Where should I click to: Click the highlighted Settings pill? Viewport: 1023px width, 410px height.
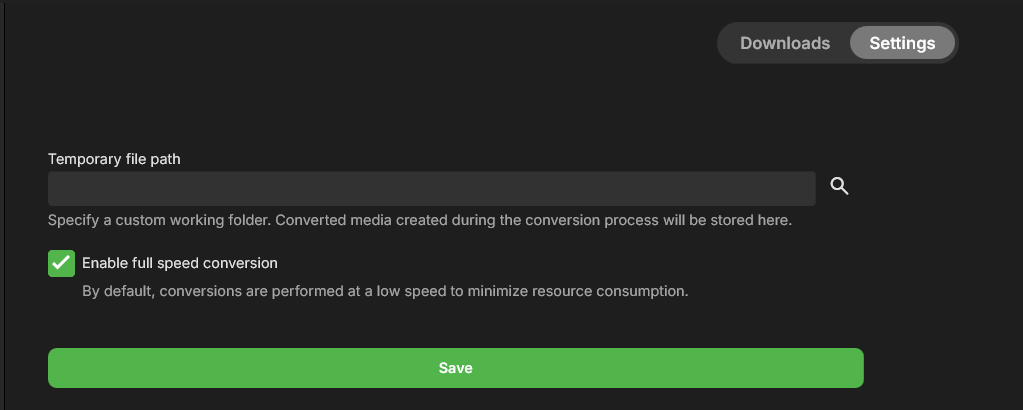(902, 43)
